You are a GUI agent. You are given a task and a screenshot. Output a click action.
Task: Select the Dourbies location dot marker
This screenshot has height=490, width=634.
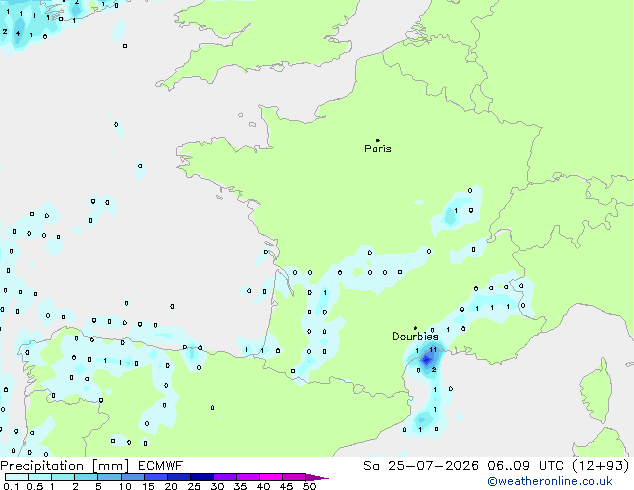tap(415, 328)
